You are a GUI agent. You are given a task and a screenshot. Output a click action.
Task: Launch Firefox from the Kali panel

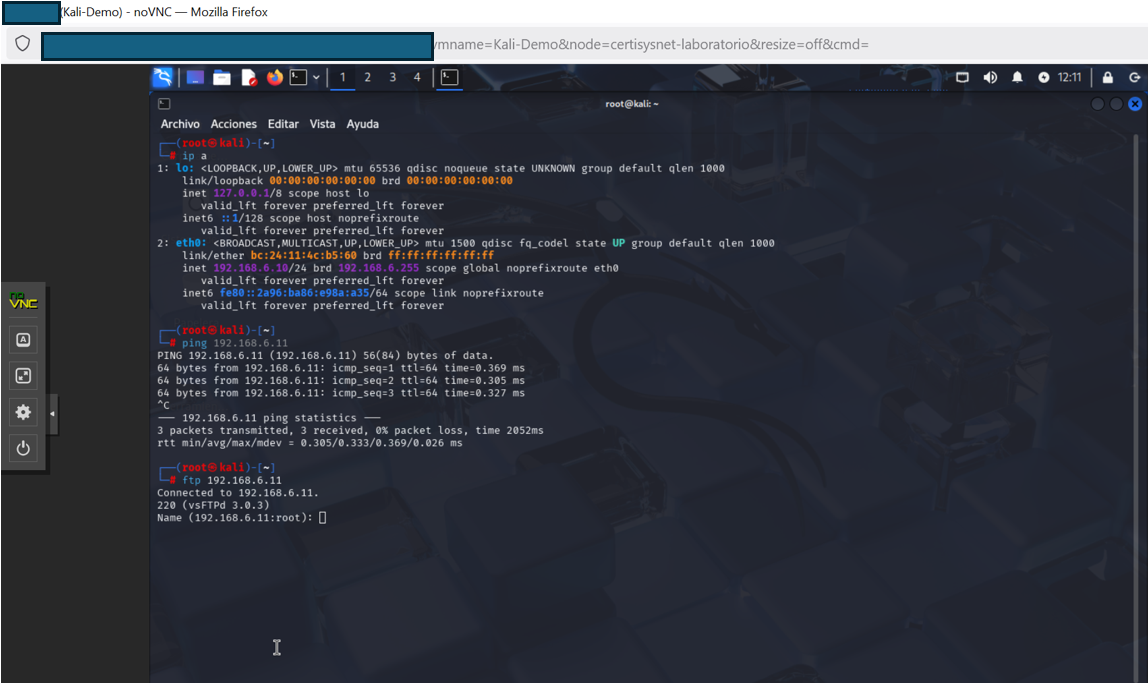pyautogui.click(x=275, y=77)
